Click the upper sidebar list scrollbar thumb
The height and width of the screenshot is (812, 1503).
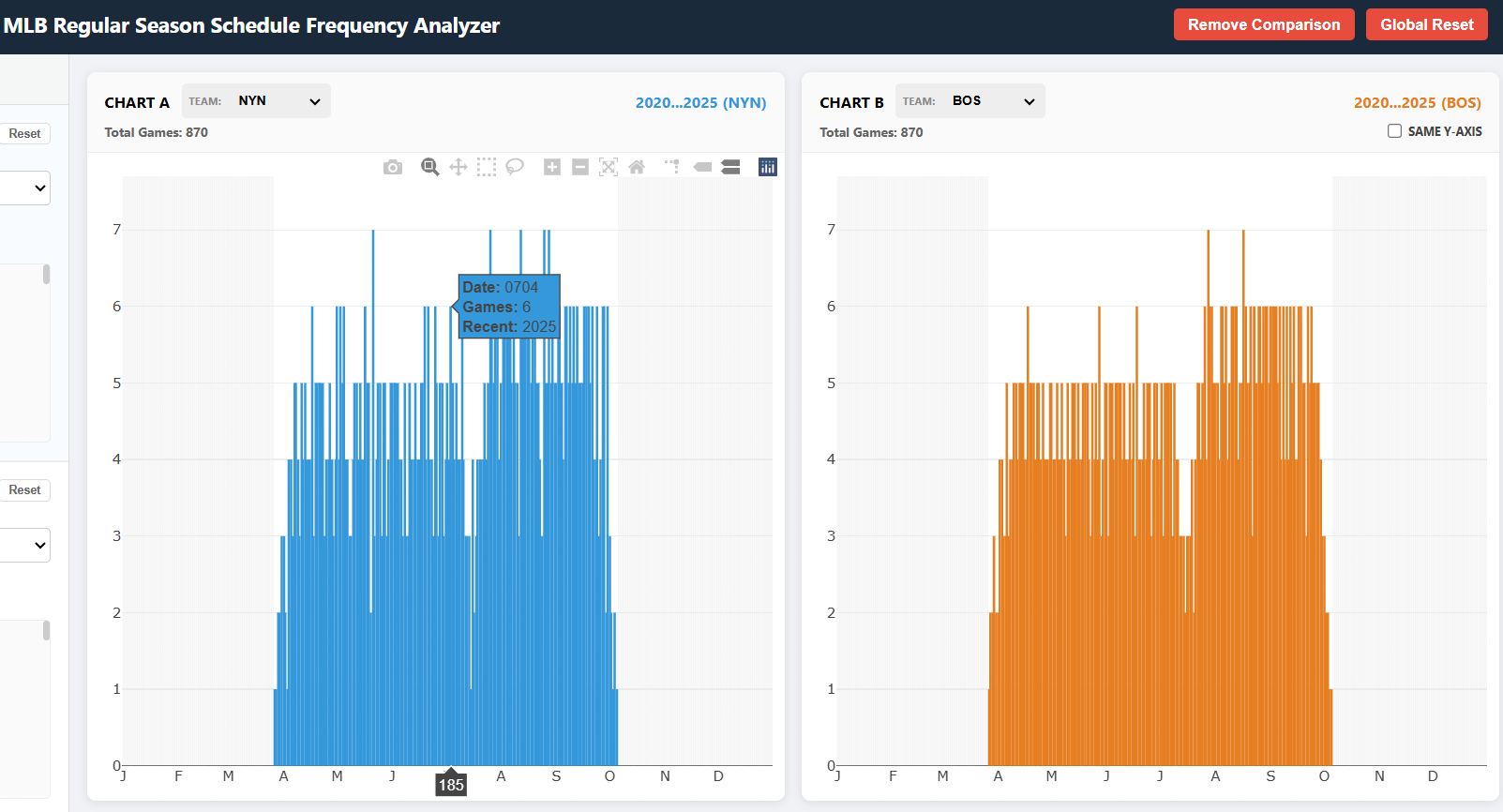pyautogui.click(x=46, y=275)
